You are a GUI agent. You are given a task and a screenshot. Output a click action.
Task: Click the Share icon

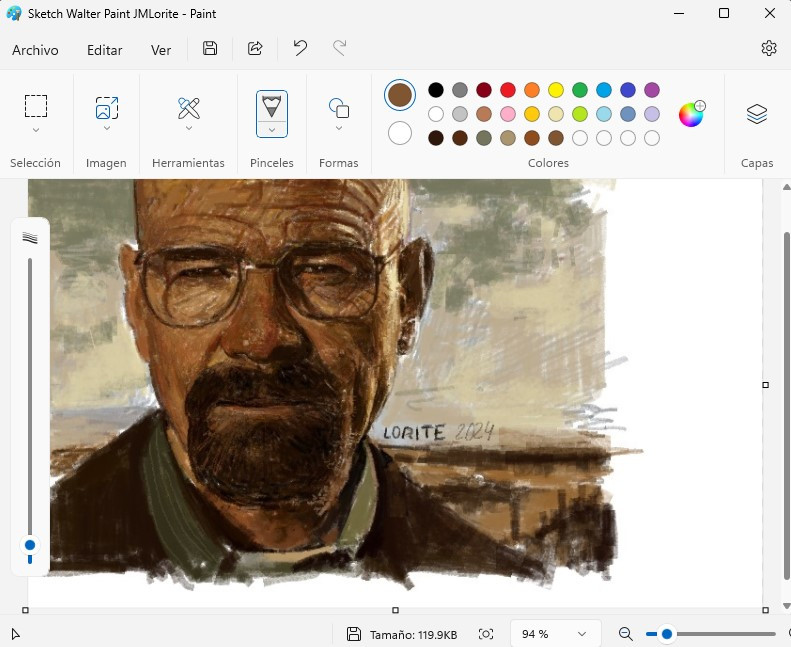click(x=255, y=48)
